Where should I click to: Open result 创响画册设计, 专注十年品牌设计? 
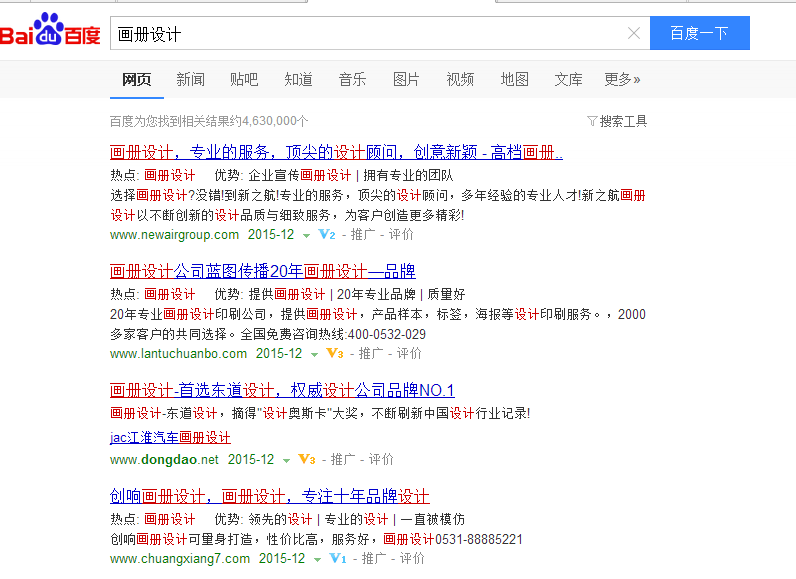[x=270, y=496]
